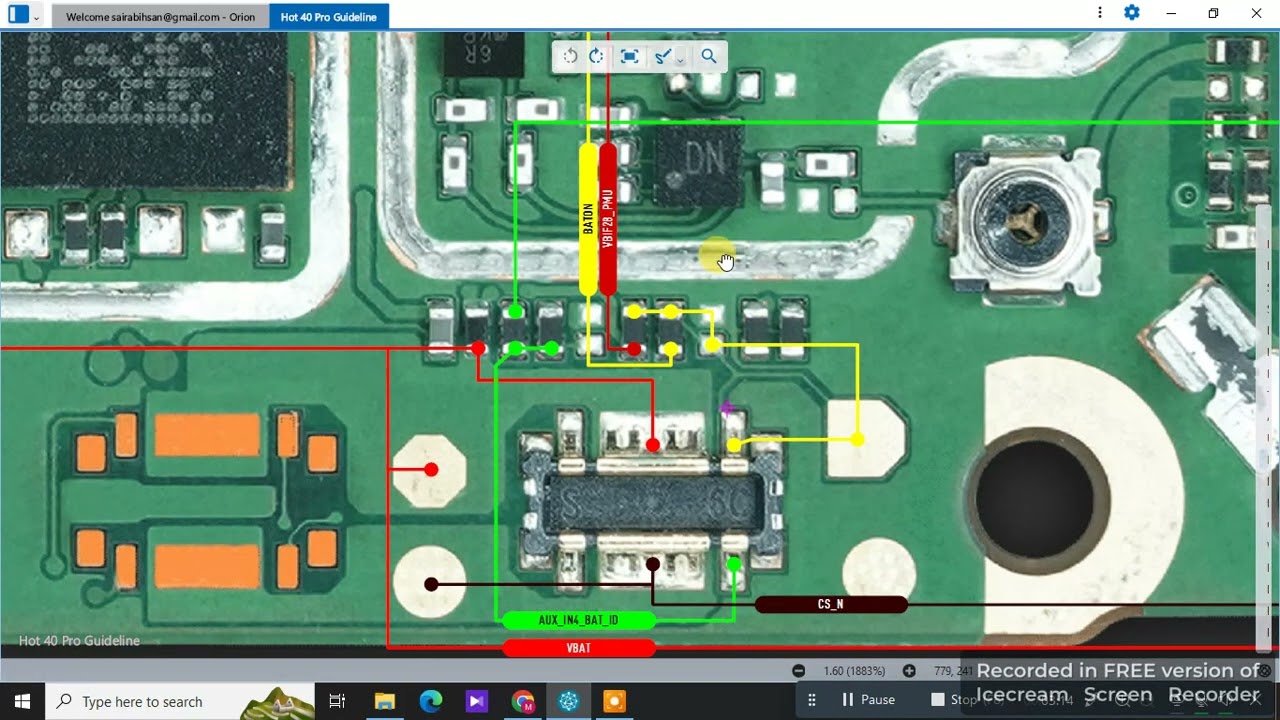Screen dimensions: 1280x720
Task: Open the Windows Start menu
Action: pos(22,701)
